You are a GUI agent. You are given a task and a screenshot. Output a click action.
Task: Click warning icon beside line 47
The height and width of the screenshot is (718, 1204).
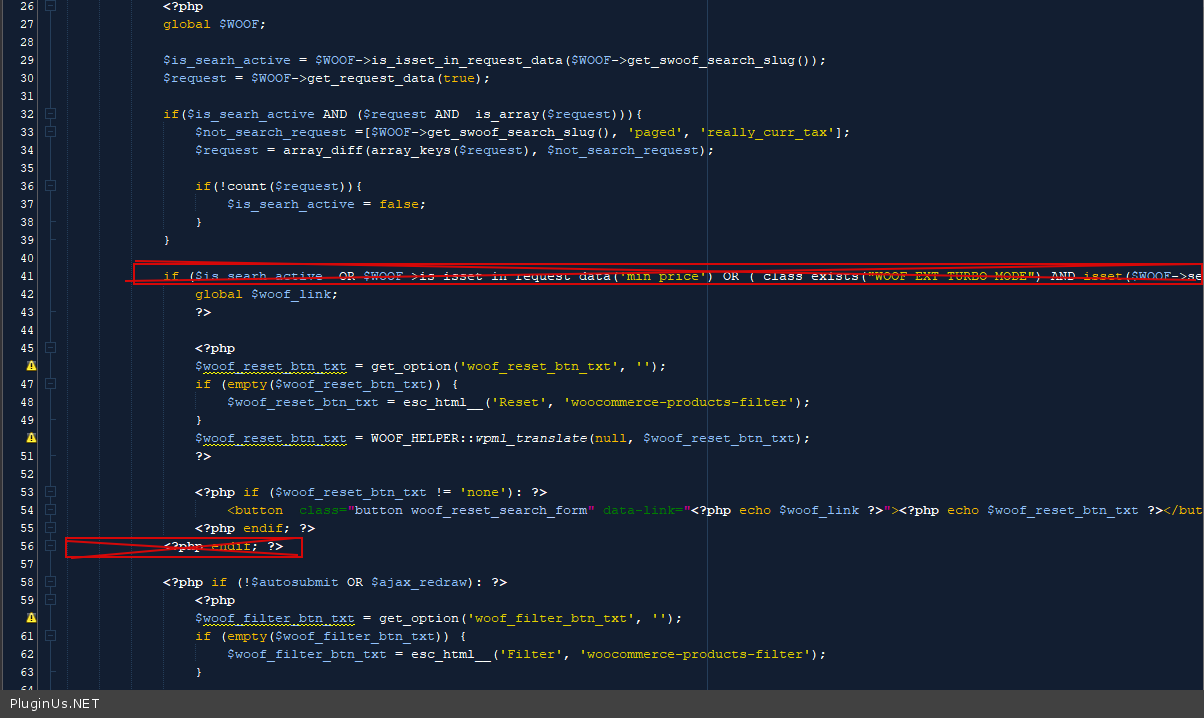click(31, 366)
